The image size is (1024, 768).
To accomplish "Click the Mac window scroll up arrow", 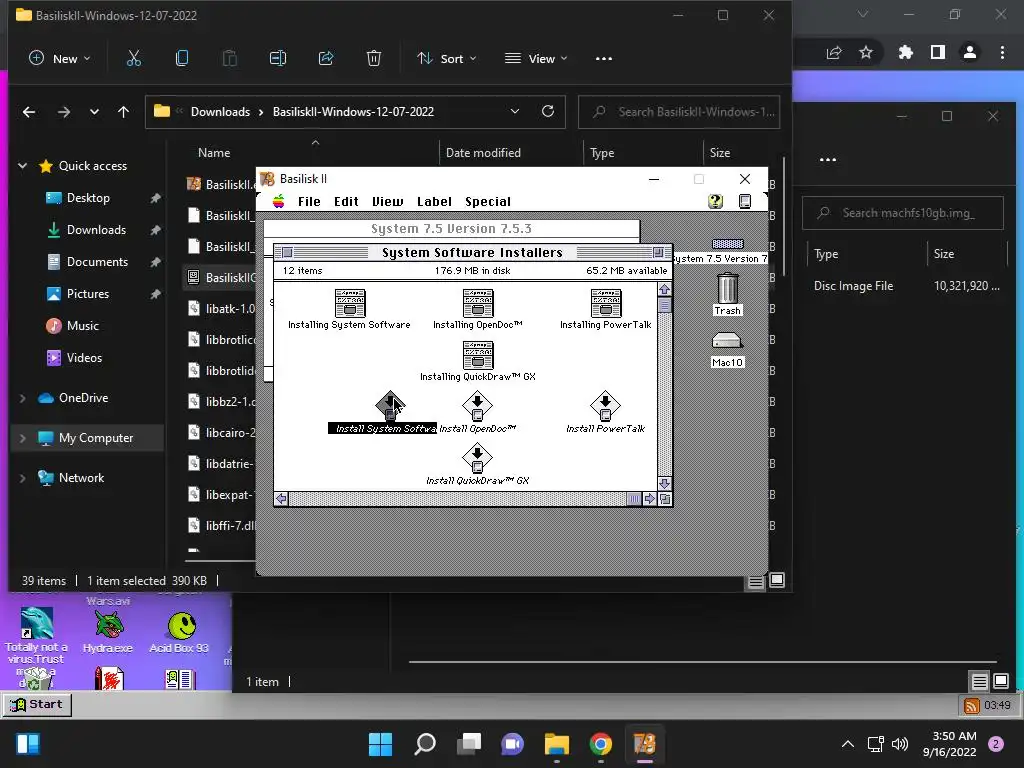I will pos(665,289).
